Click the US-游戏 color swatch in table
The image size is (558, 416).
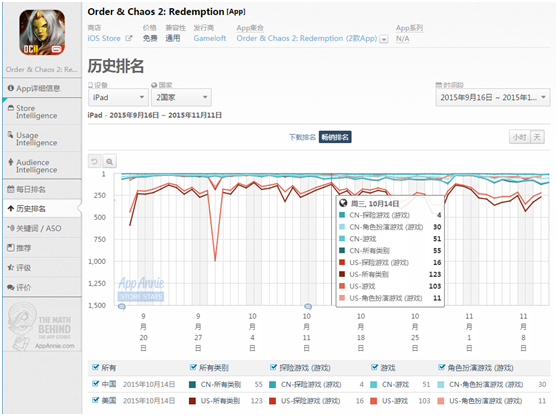pyautogui.click(x=374, y=401)
